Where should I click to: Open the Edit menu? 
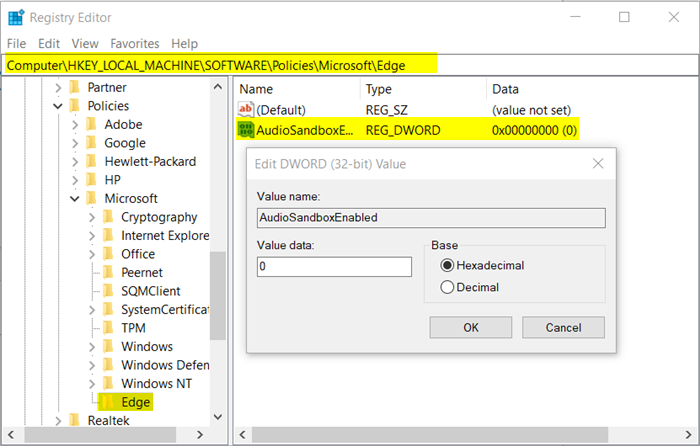point(49,44)
